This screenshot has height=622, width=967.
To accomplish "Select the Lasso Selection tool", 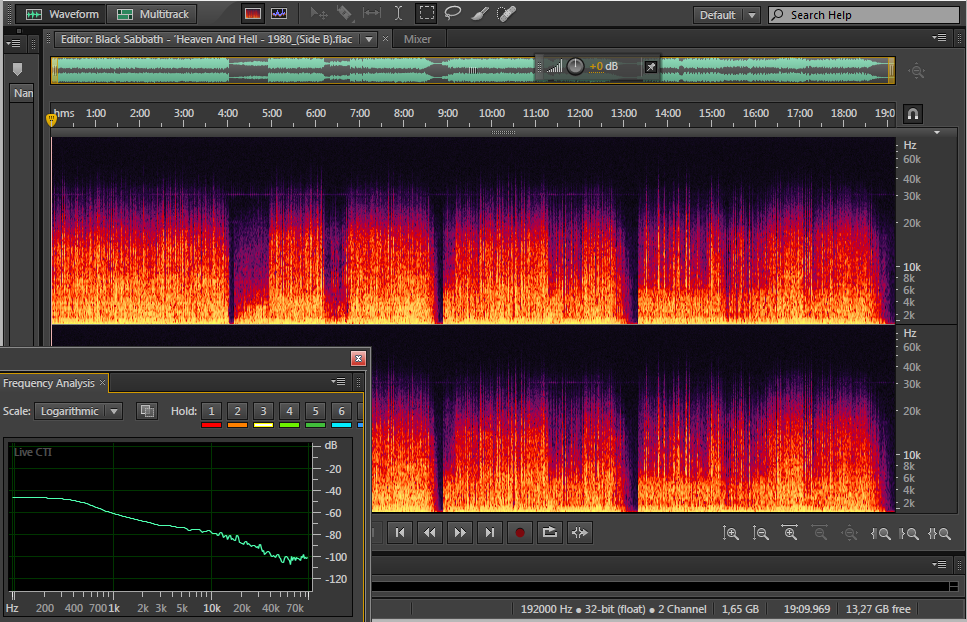I will coord(453,14).
